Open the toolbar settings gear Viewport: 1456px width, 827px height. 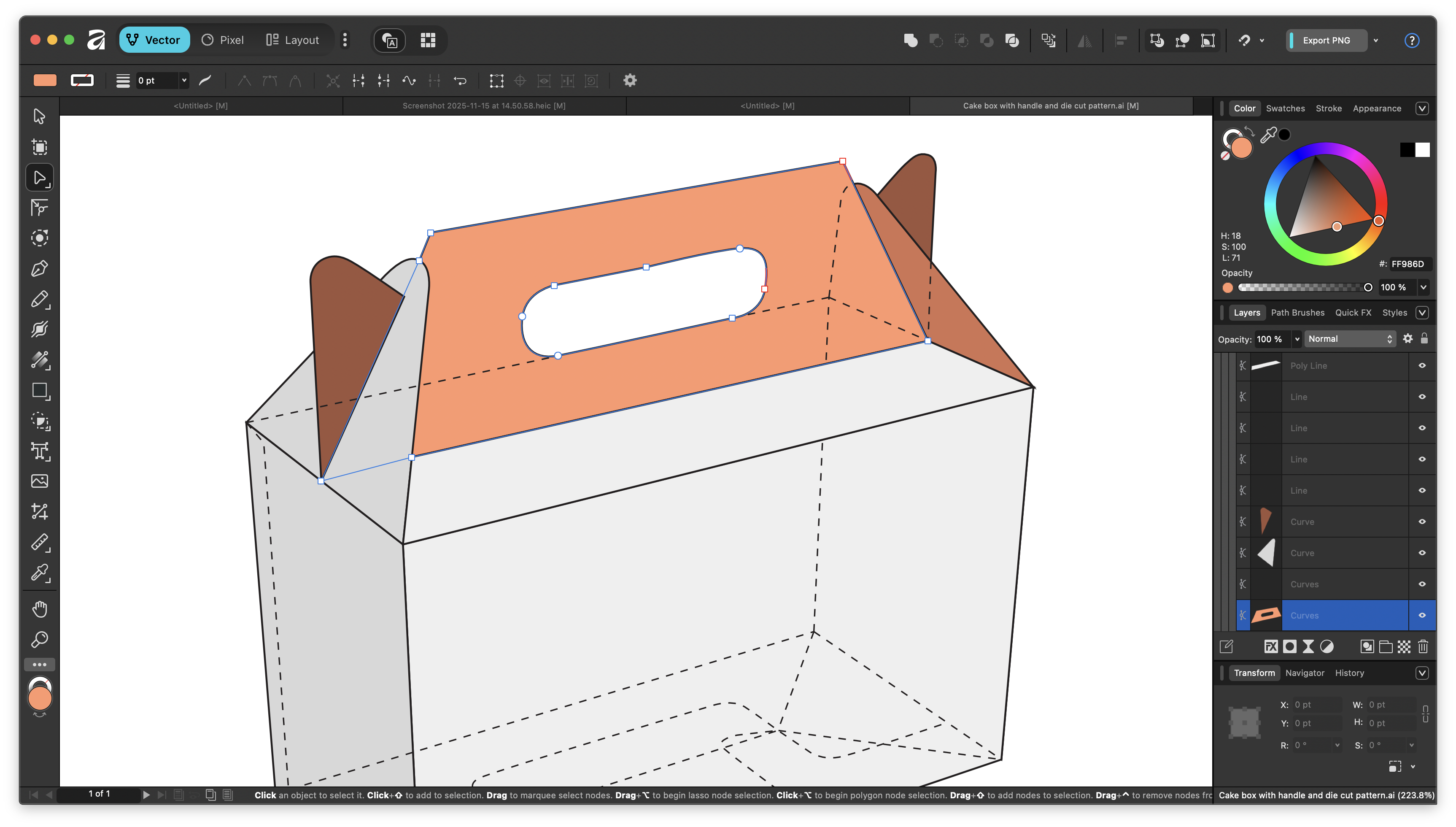click(630, 81)
